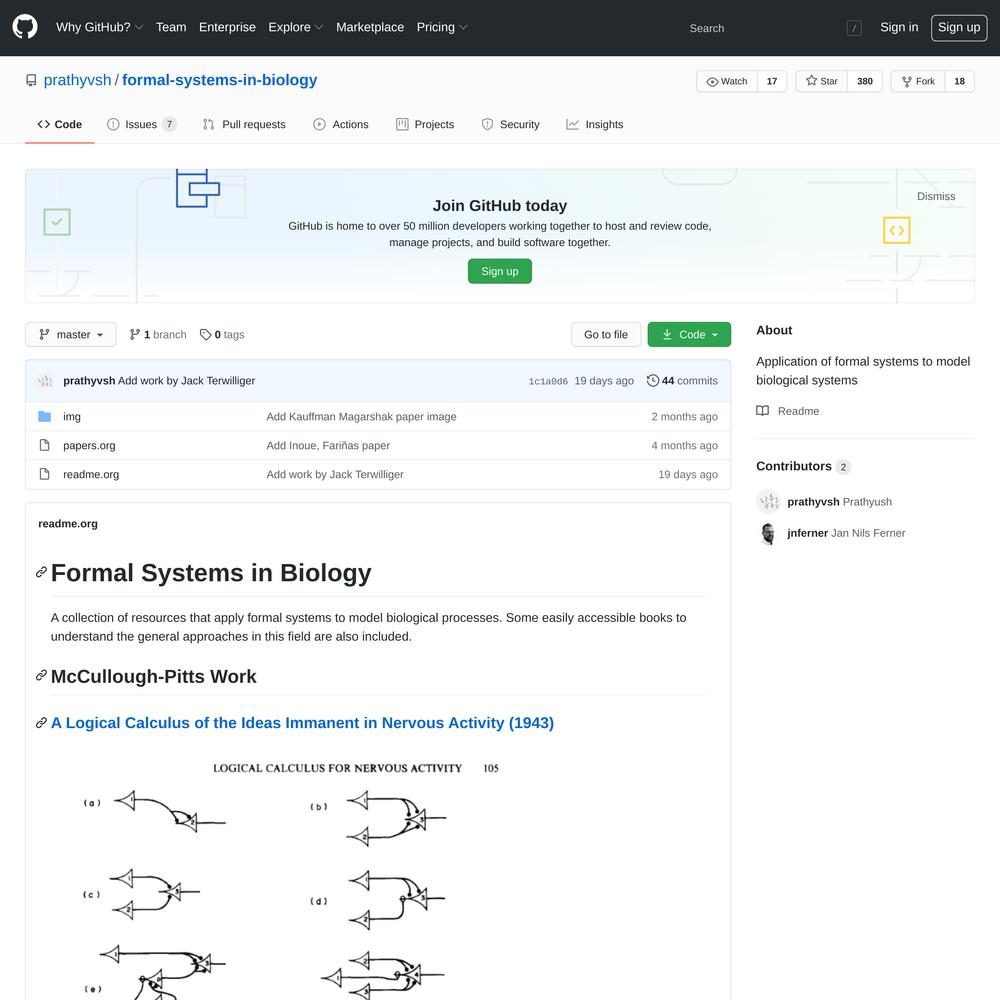Expand the Why GitHub? menu
This screenshot has height=1000, width=1000.
(99, 27)
